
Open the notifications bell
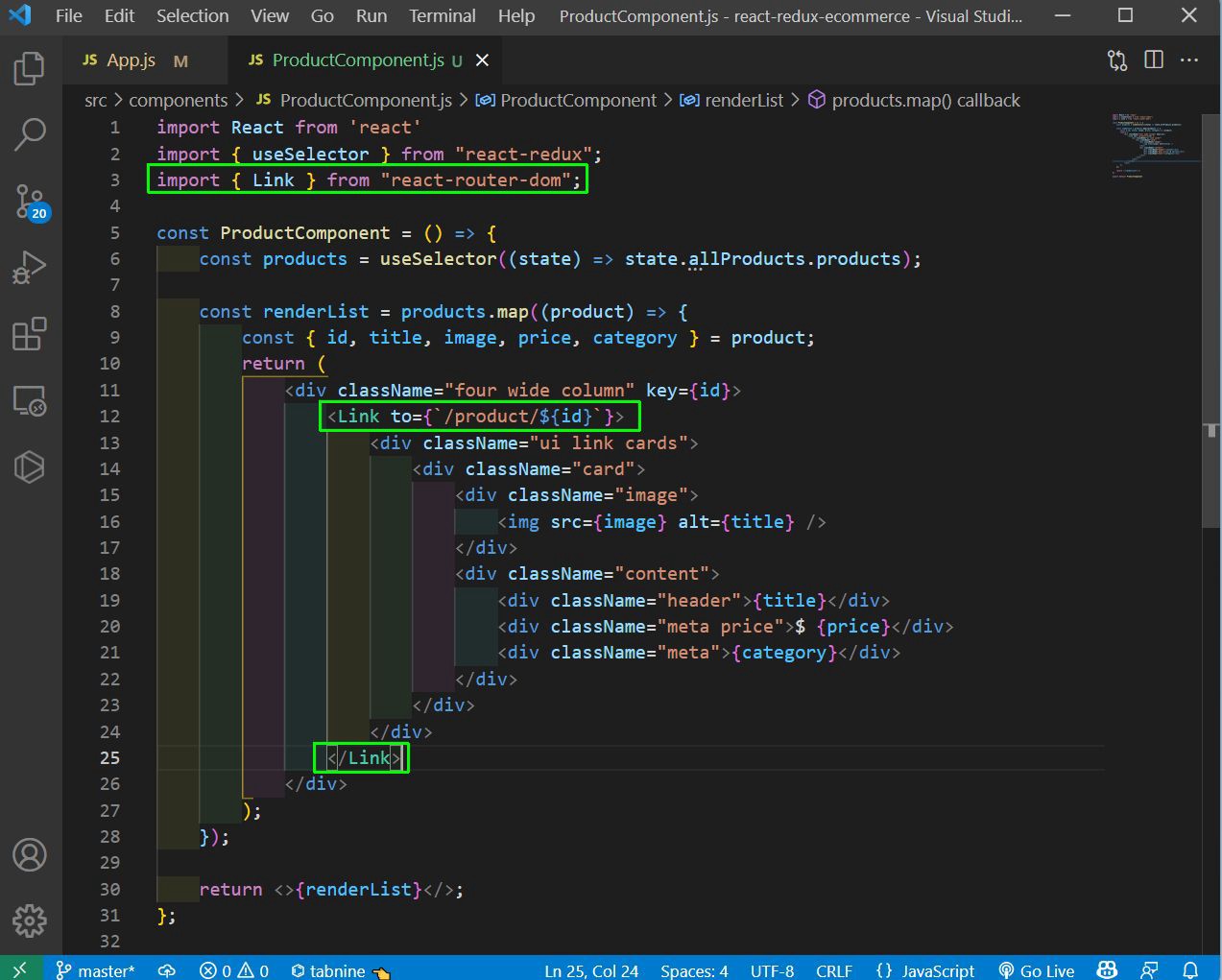pos(1190,970)
